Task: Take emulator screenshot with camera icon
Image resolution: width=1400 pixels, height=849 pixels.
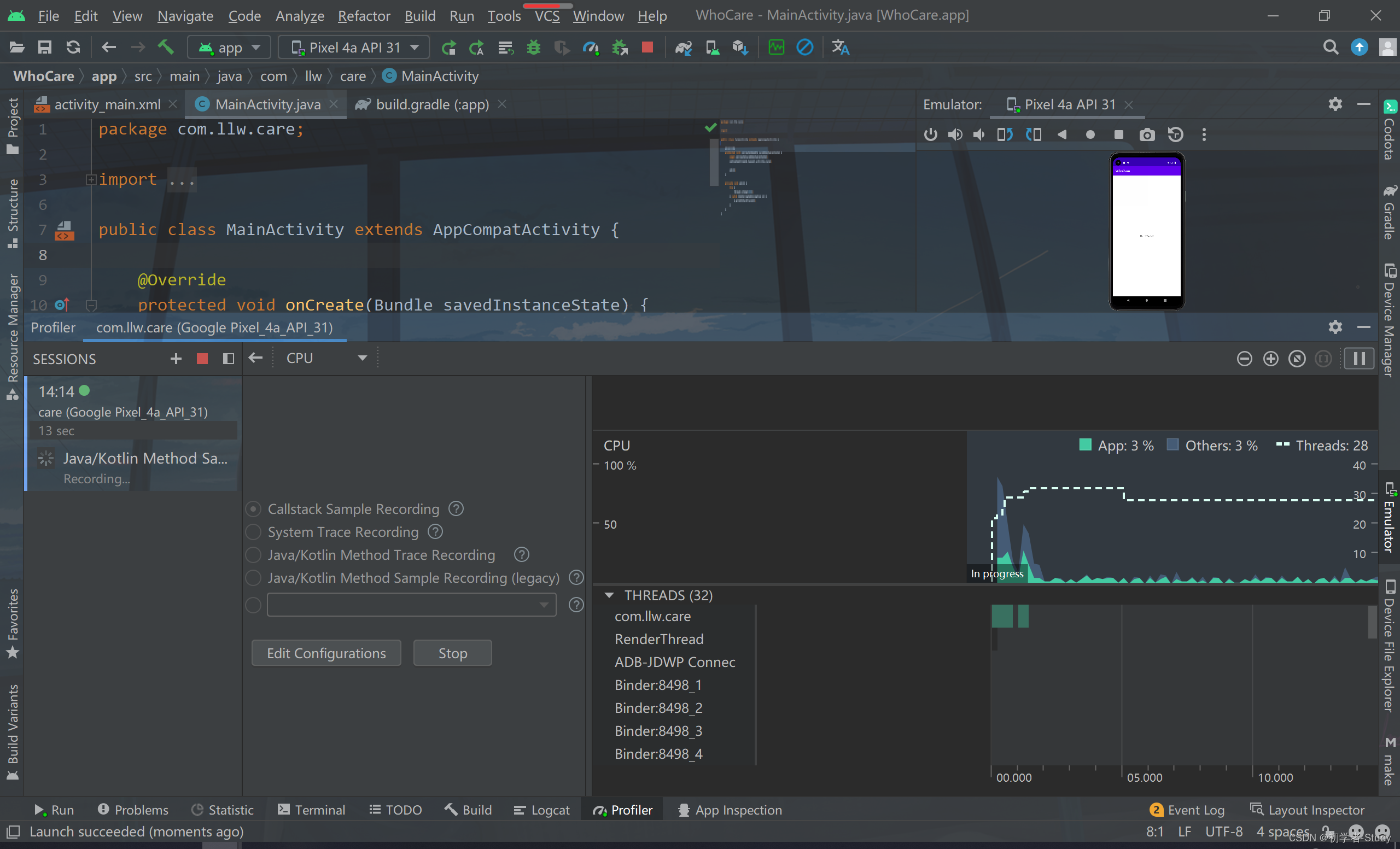Action: pos(1147,134)
